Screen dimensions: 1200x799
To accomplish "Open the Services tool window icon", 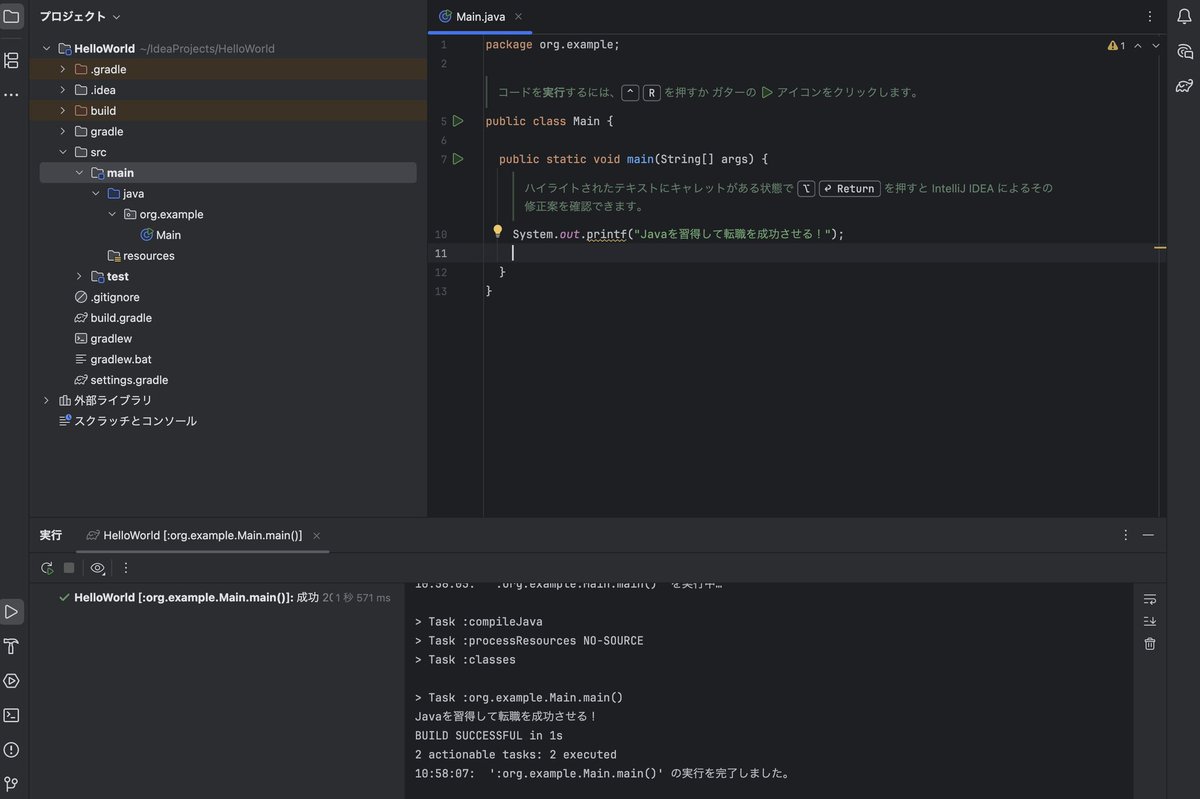I will point(12,681).
